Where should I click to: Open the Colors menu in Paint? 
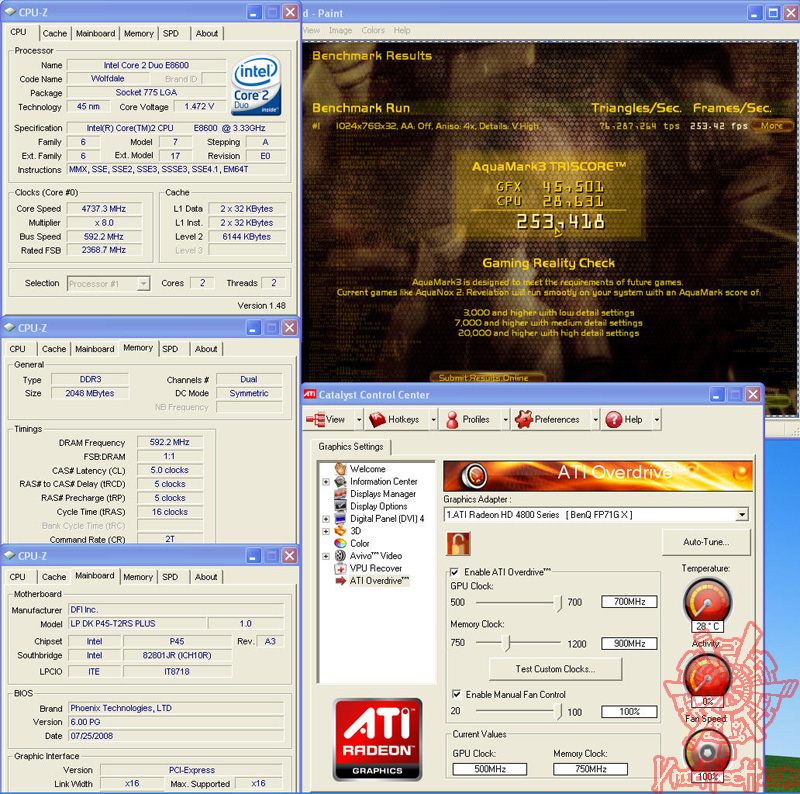[373, 30]
